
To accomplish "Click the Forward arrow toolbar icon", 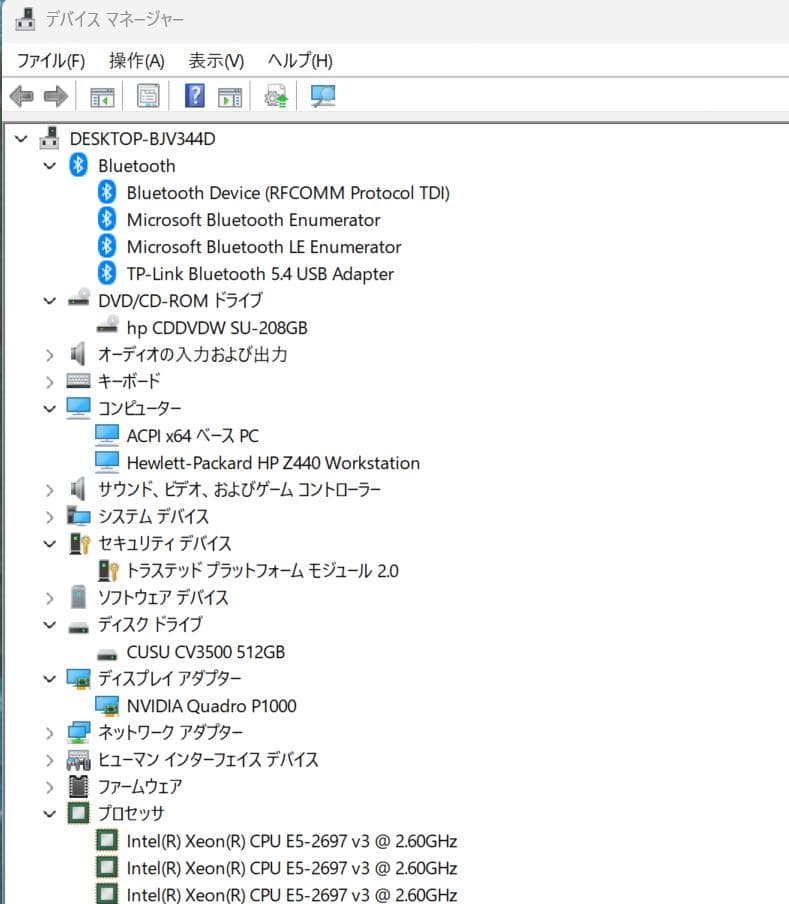I will pyautogui.click(x=56, y=96).
